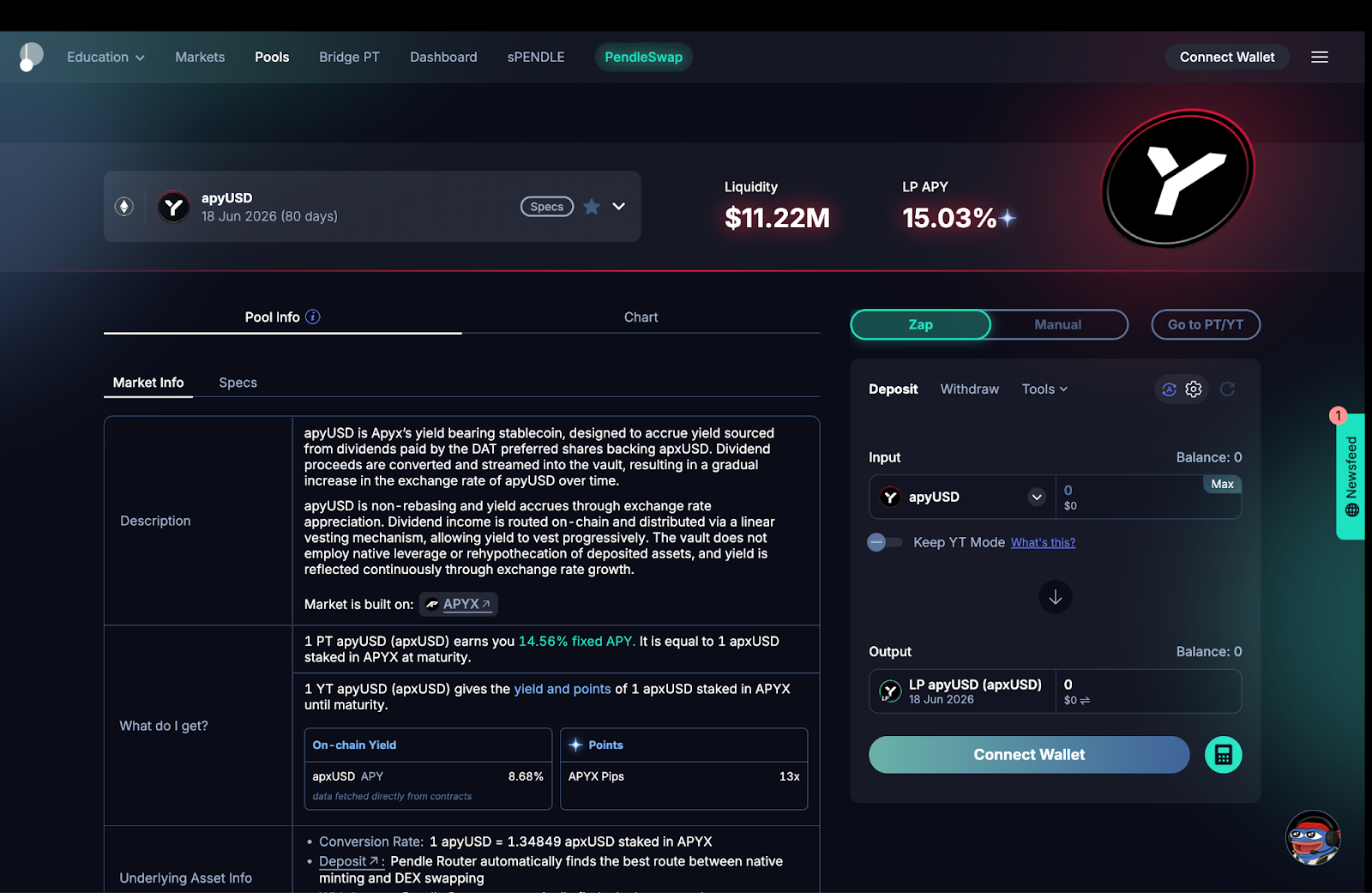Click the LP apyUSD token icon in Output
The height and width of the screenshot is (893, 1372).
pos(890,691)
